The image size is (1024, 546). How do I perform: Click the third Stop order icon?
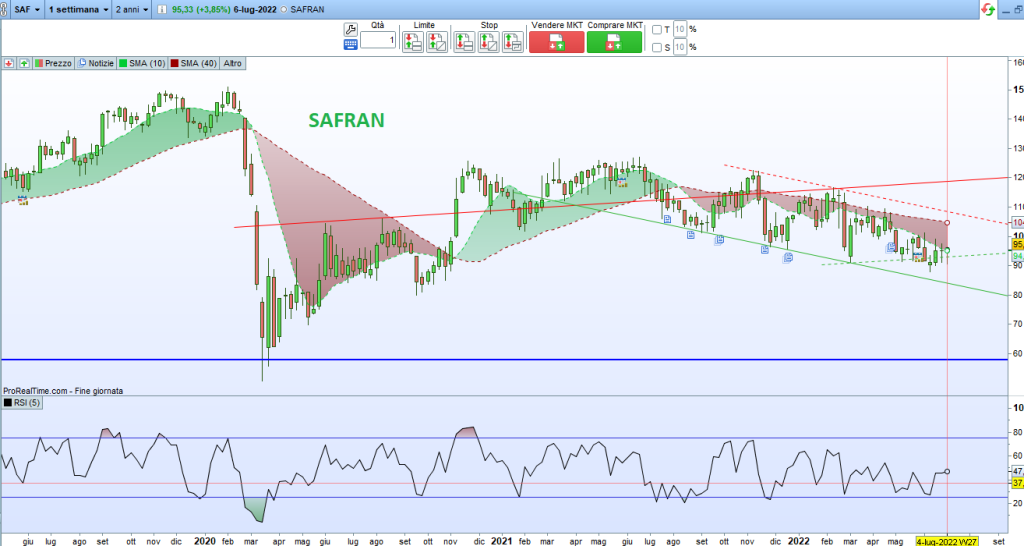coord(513,42)
